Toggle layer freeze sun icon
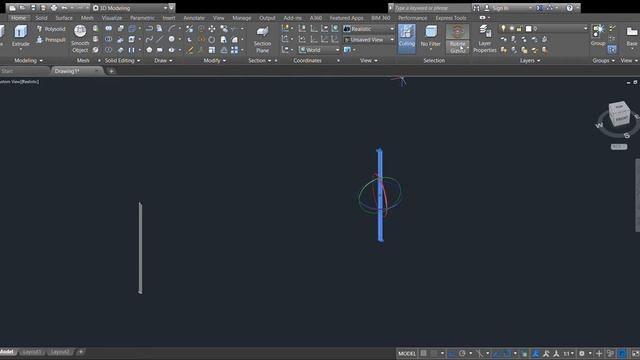640x360 pixels. 511,28
